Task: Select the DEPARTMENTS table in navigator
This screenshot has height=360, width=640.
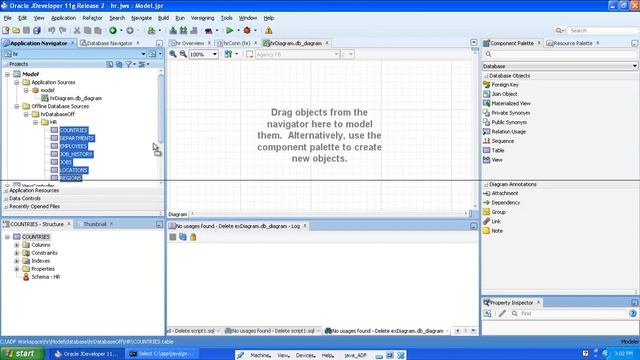Action: coord(77,138)
